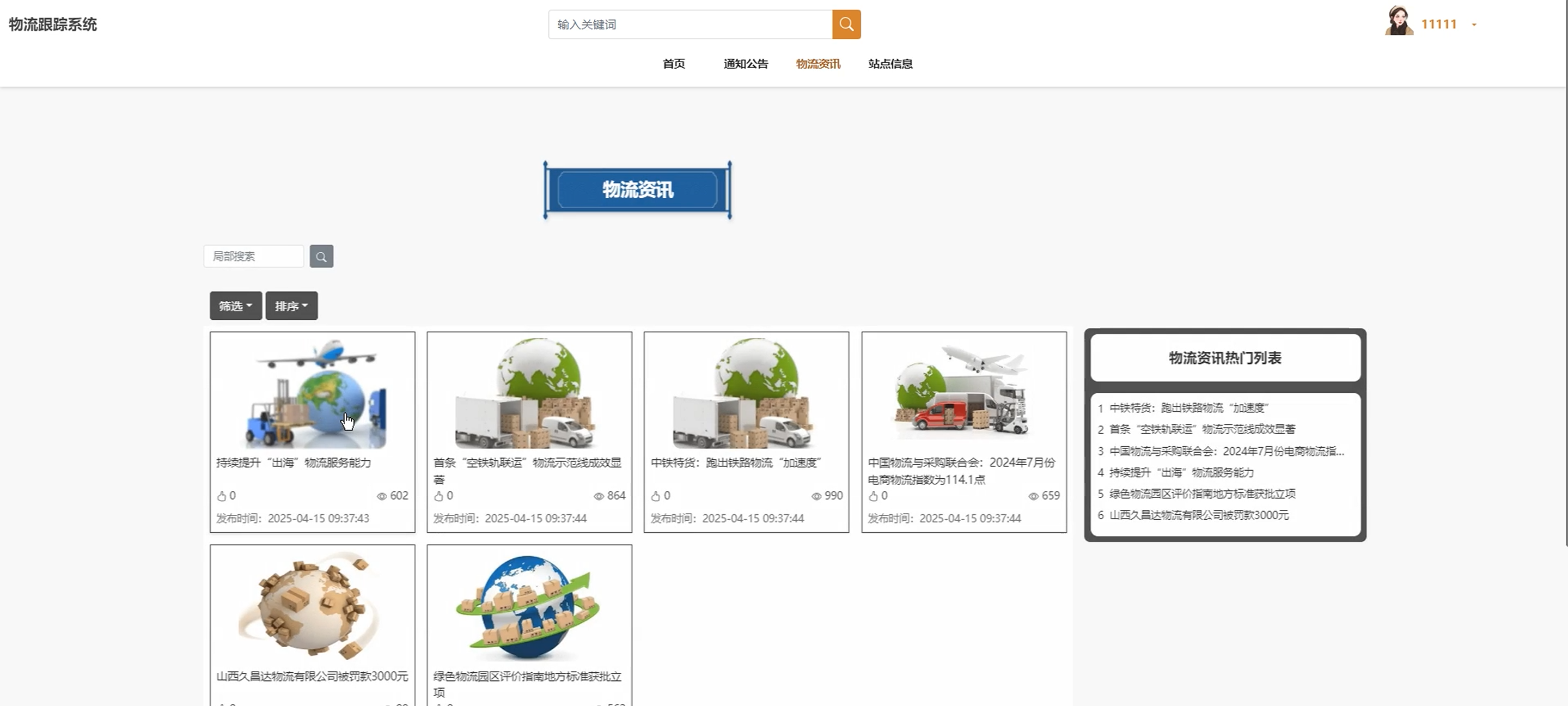Click the 输入关键词 keyword search field
1568x706 pixels.
click(690, 25)
